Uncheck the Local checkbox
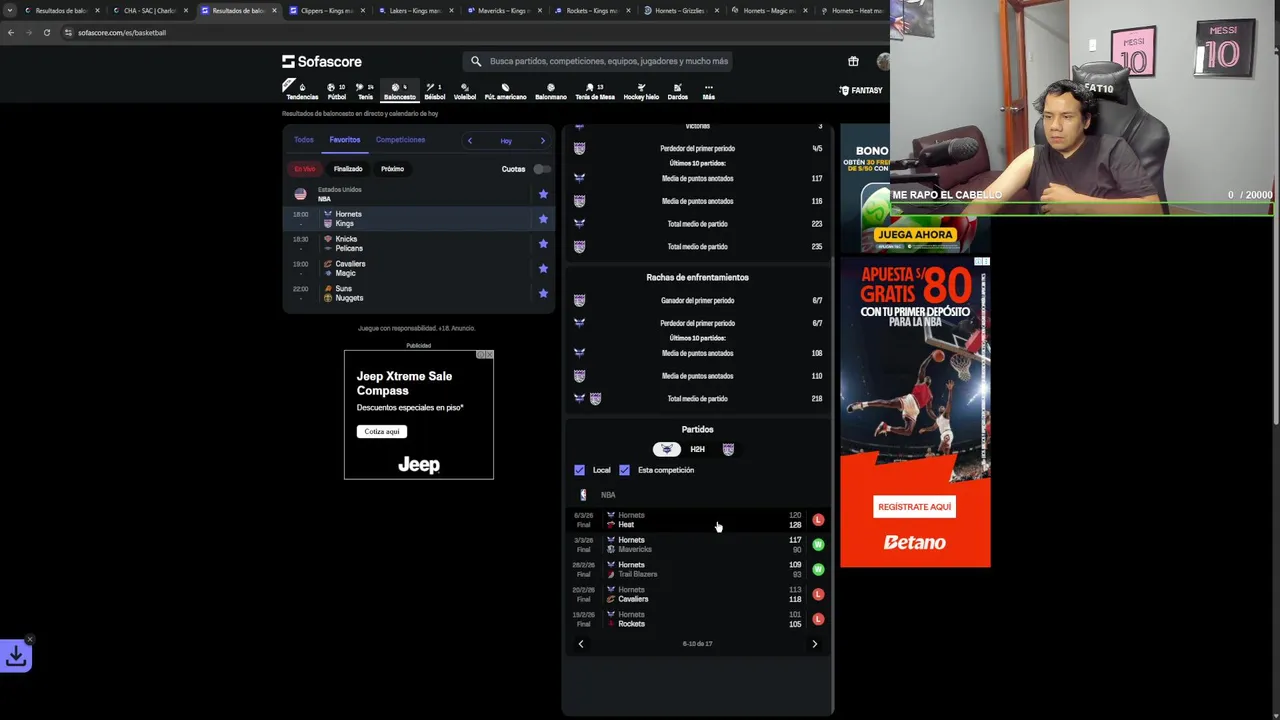1280x720 pixels. click(579, 470)
